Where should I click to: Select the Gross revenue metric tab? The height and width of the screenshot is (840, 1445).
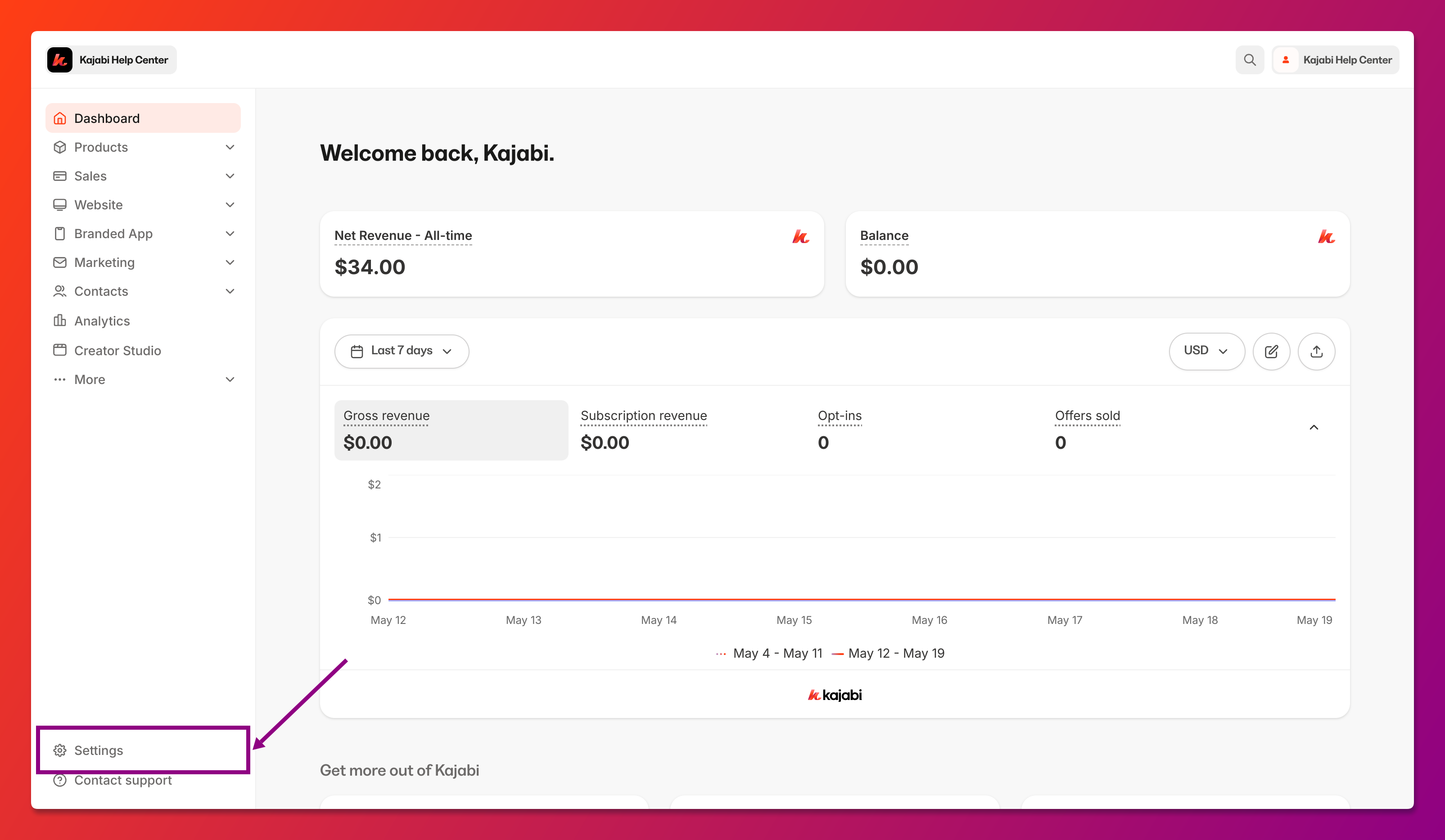coord(451,430)
